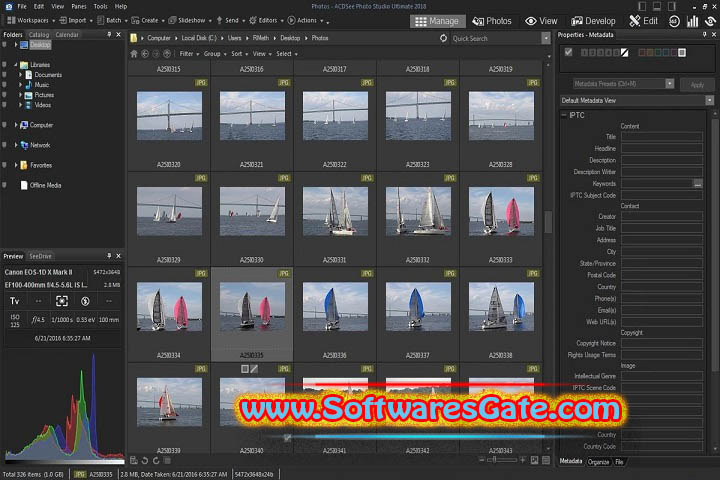
Task: Click the zoom-in plus beside thumbnail slider
Action: tap(523, 460)
